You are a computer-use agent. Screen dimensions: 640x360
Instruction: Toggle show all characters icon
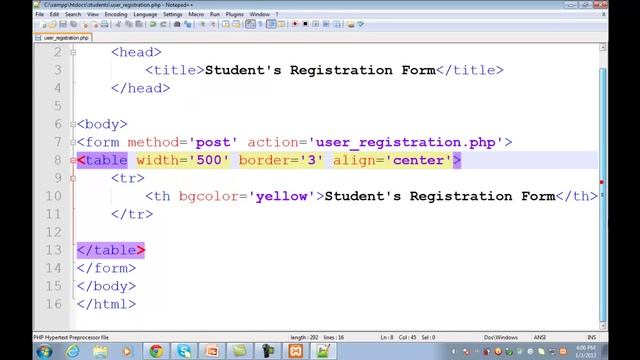coord(260,24)
